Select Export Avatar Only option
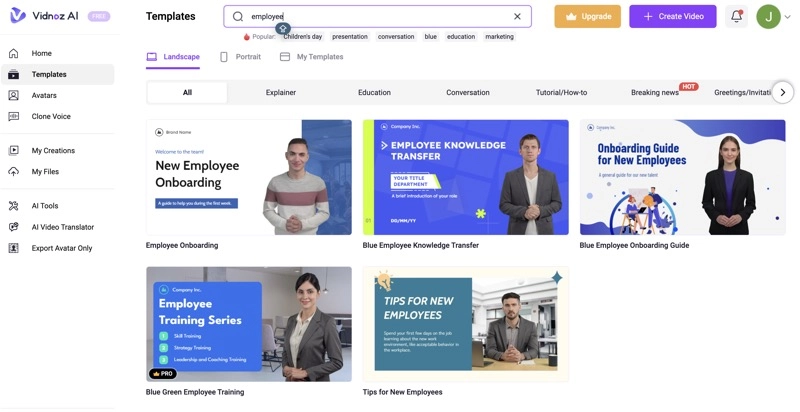800x412 pixels. (61, 248)
